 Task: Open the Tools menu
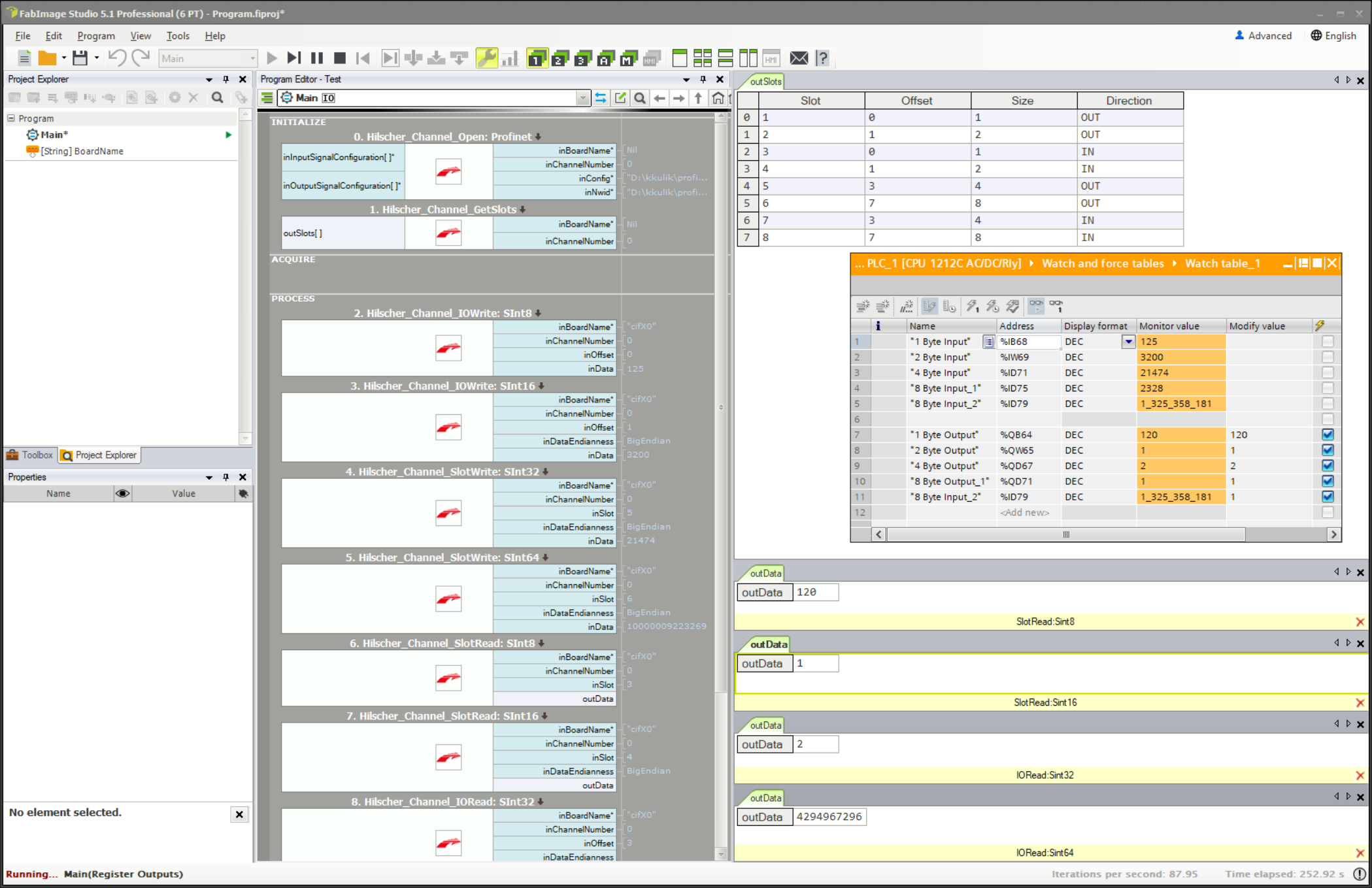(178, 36)
